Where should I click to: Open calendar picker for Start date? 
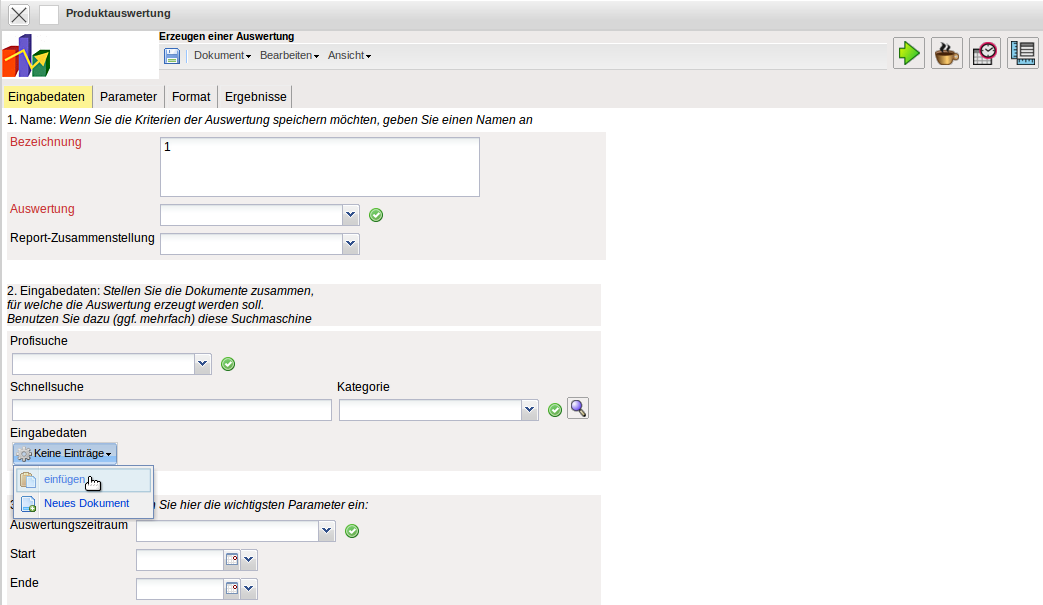coord(231,560)
